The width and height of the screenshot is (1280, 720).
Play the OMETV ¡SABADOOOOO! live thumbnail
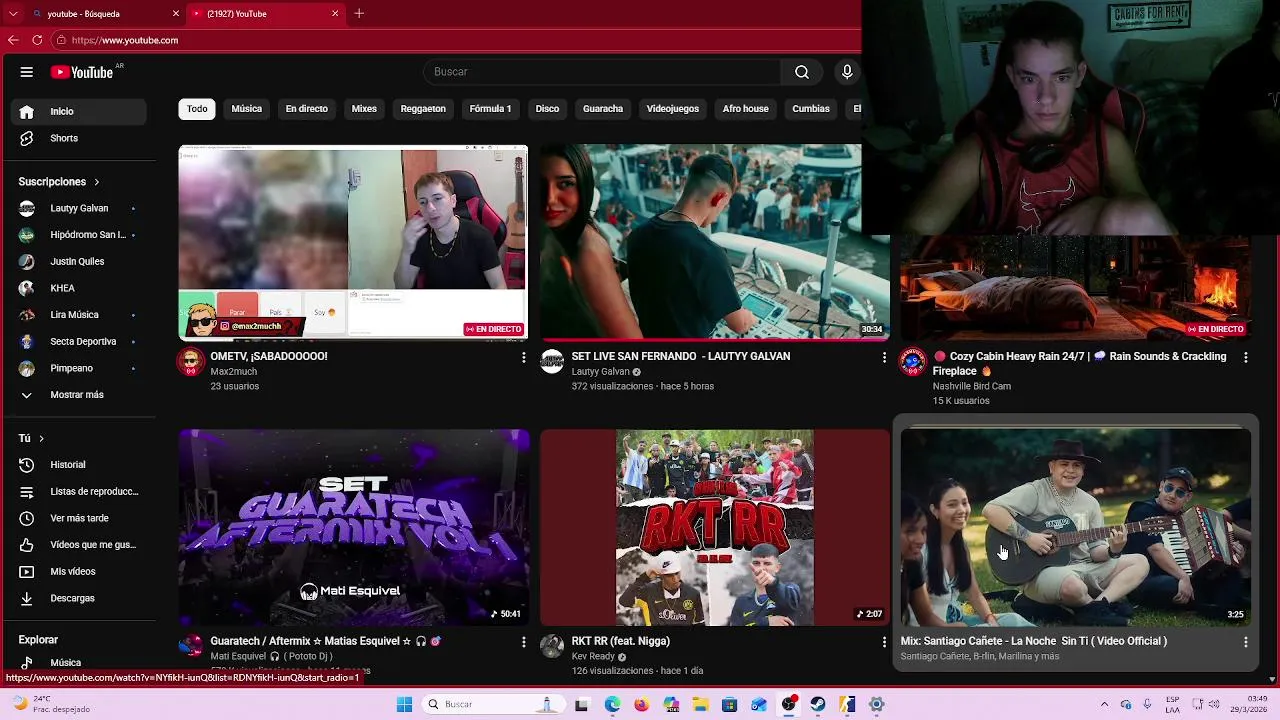point(353,243)
